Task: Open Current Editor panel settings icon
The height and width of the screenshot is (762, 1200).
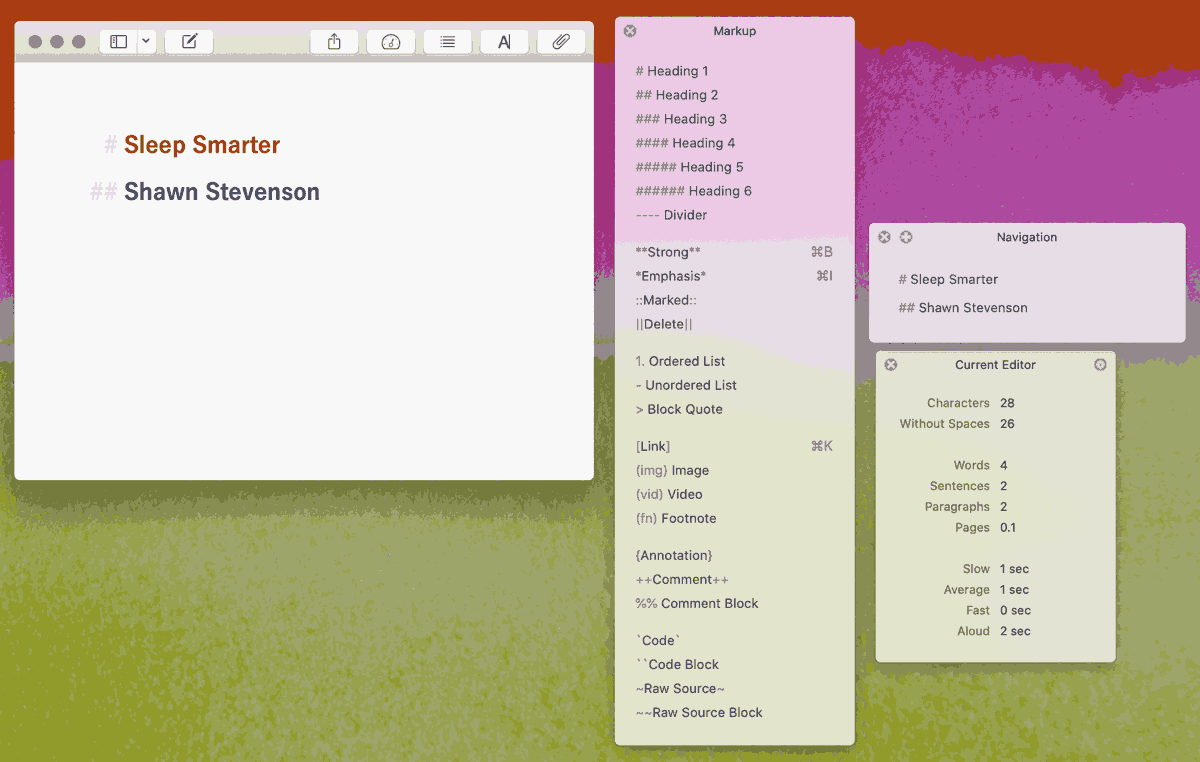Action: pos(1100,365)
